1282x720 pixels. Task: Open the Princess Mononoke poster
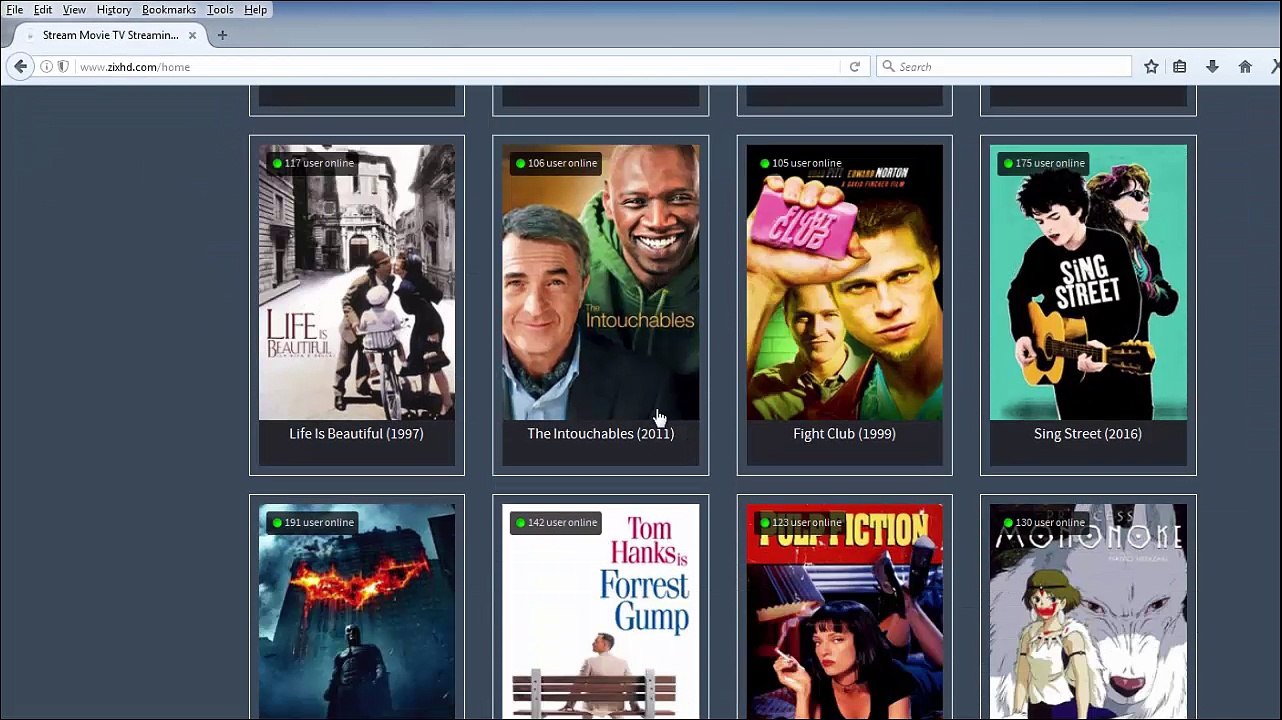tap(1088, 612)
